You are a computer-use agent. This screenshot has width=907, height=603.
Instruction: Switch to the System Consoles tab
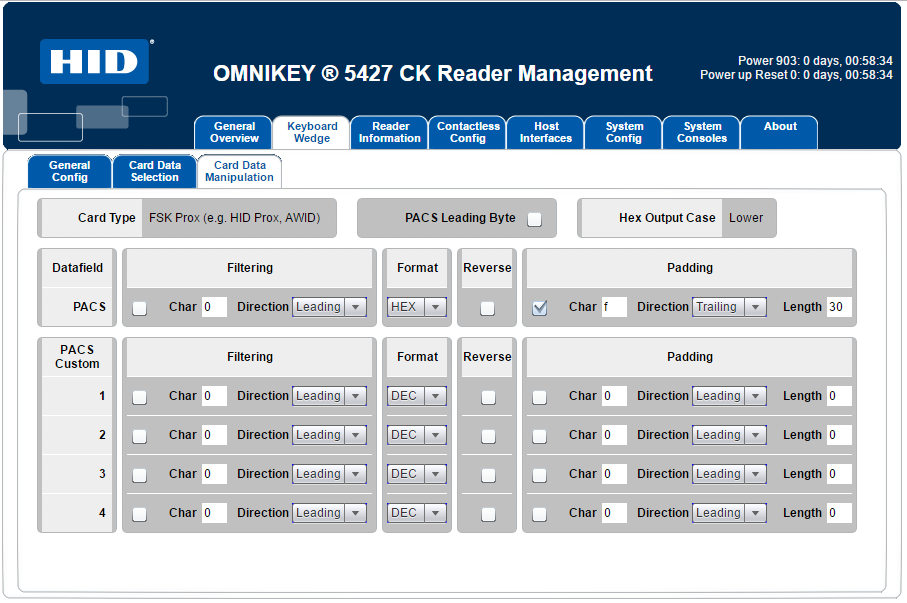tap(702, 133)
